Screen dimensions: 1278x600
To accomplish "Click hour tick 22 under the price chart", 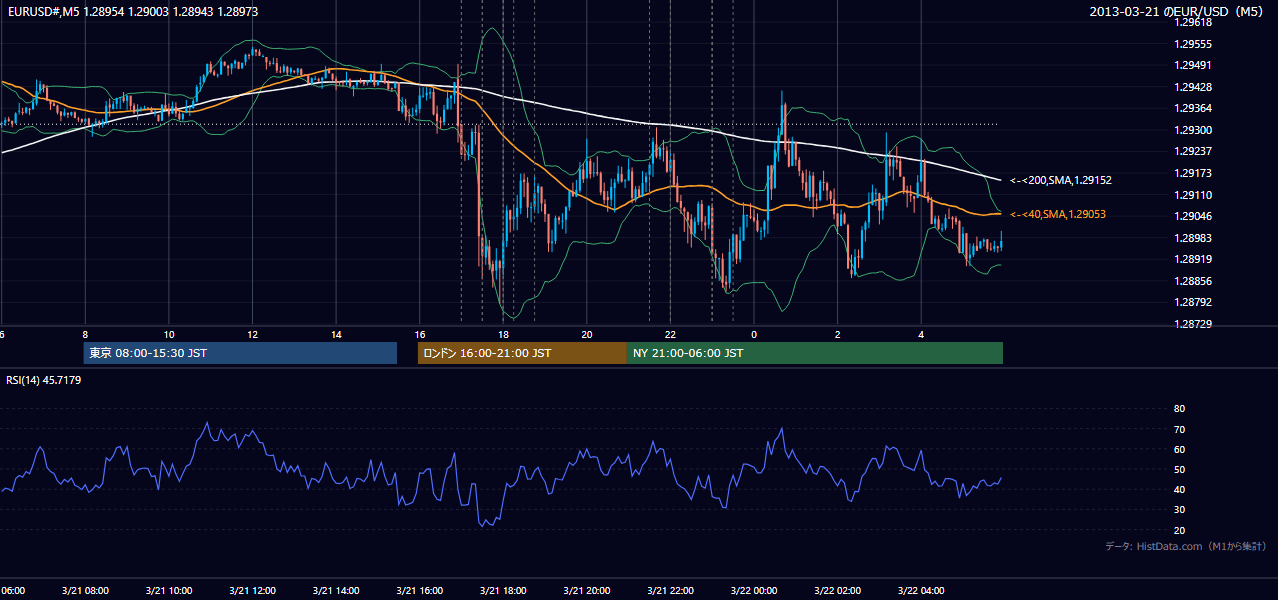I will point(670,334).
